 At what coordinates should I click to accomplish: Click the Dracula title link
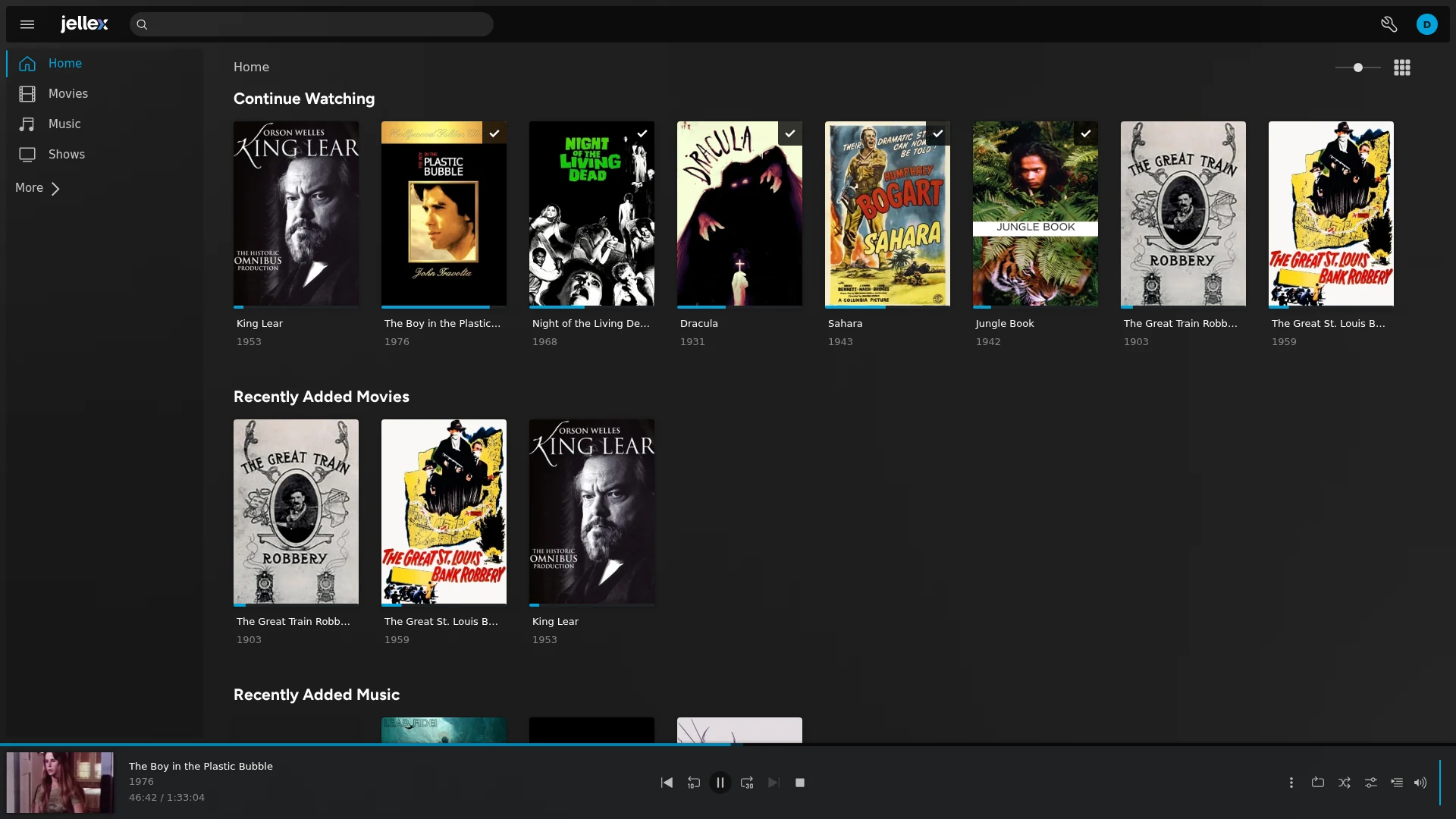[x=699, y=324]
